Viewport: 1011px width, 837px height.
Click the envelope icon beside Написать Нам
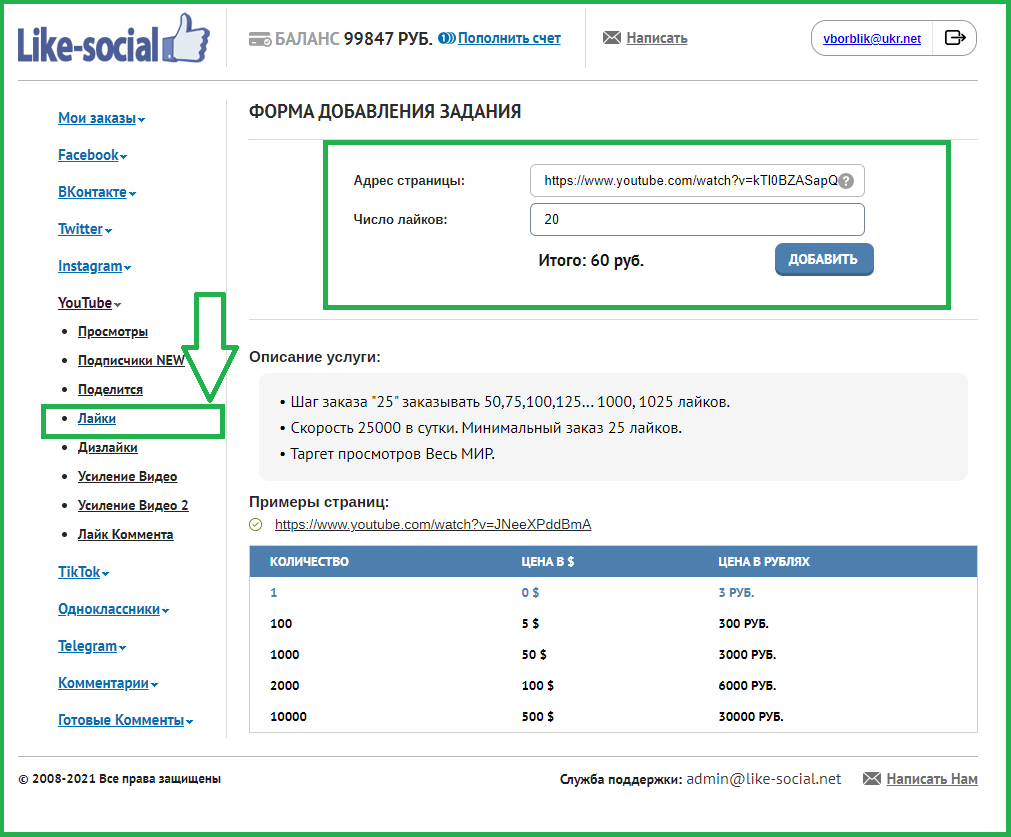872,779
